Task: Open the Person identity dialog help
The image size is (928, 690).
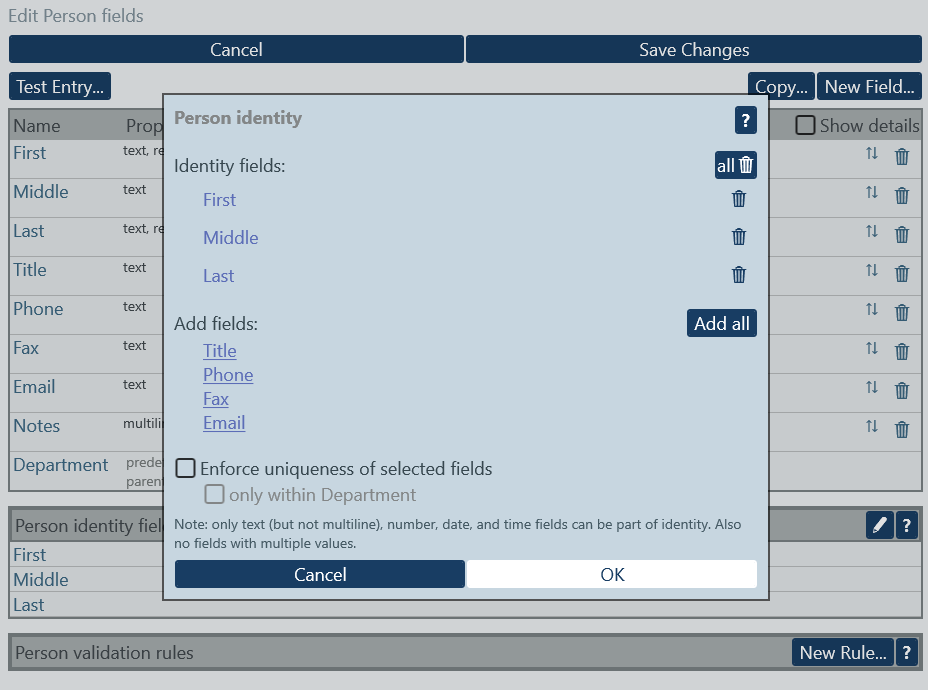Action: tap(745, 121)
